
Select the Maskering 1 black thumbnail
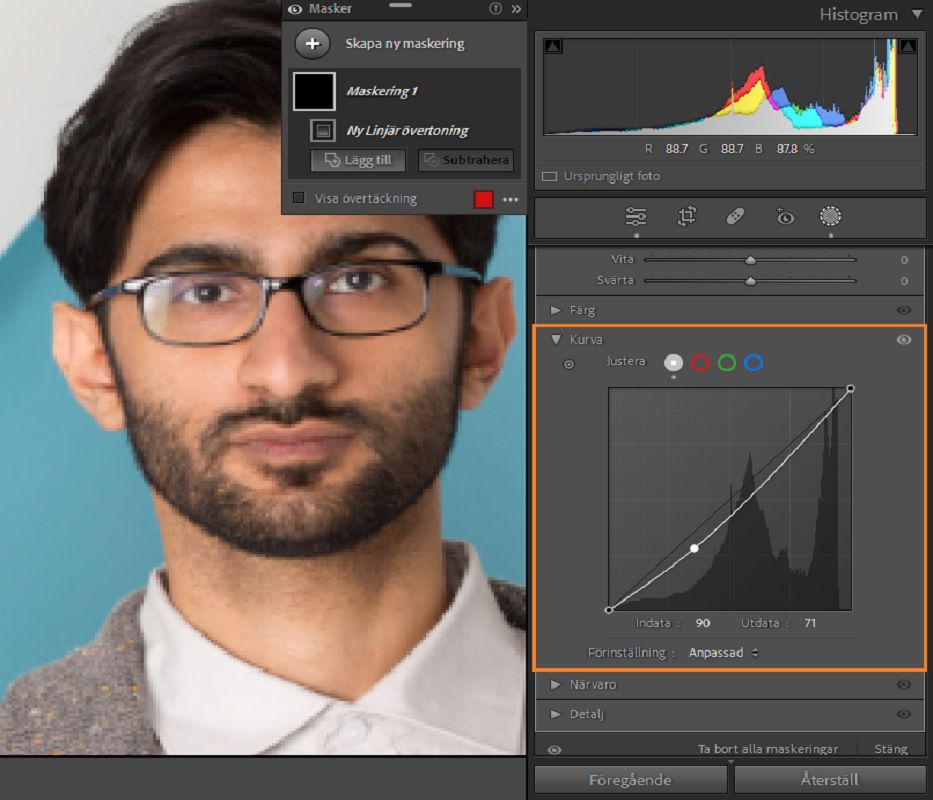pyautogui.click(x=314, y=91)
